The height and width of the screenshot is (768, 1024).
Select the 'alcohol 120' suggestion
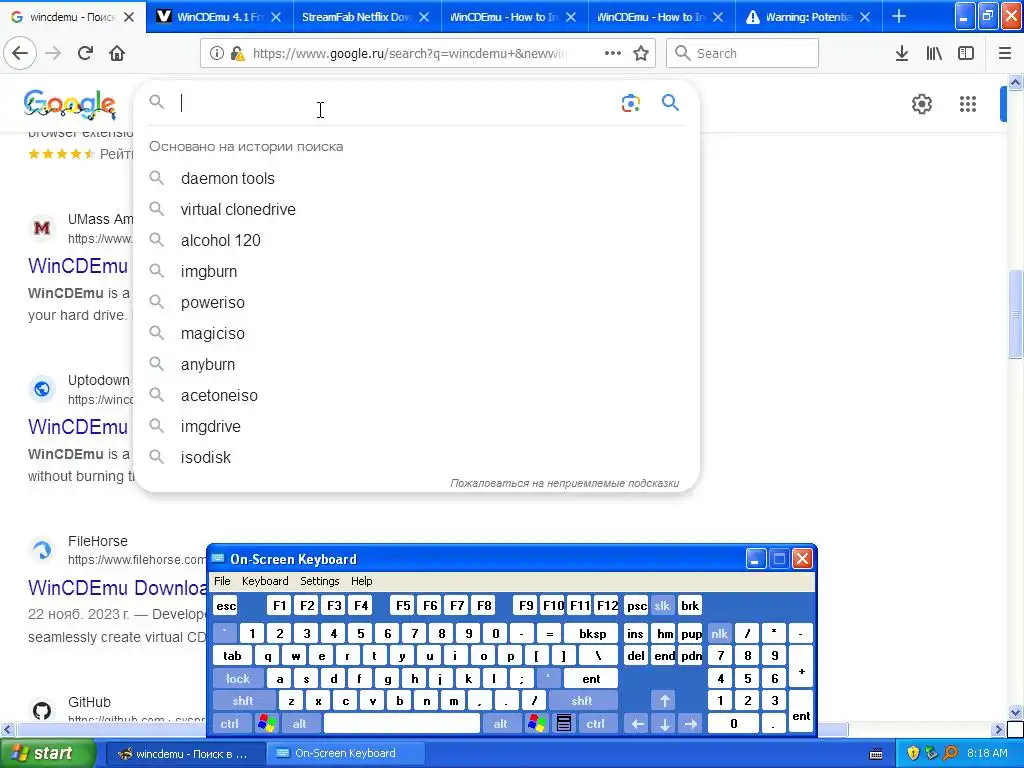click(417, 240)
